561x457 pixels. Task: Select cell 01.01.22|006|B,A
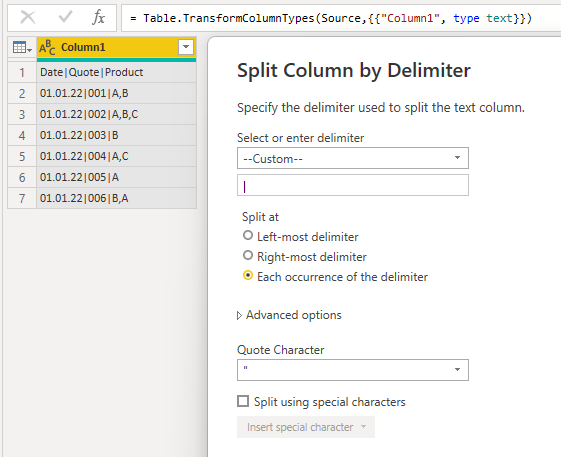[116, 198]
